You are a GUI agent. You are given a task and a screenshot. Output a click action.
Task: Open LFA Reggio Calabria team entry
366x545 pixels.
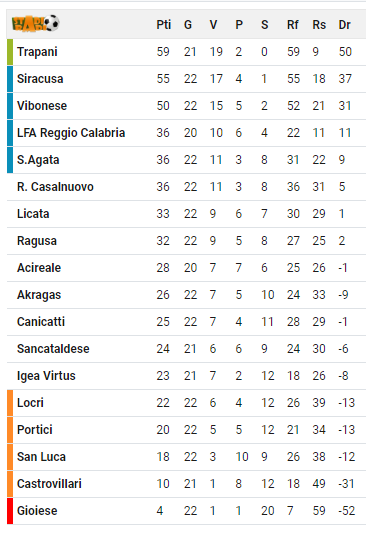tap(71, 133)
